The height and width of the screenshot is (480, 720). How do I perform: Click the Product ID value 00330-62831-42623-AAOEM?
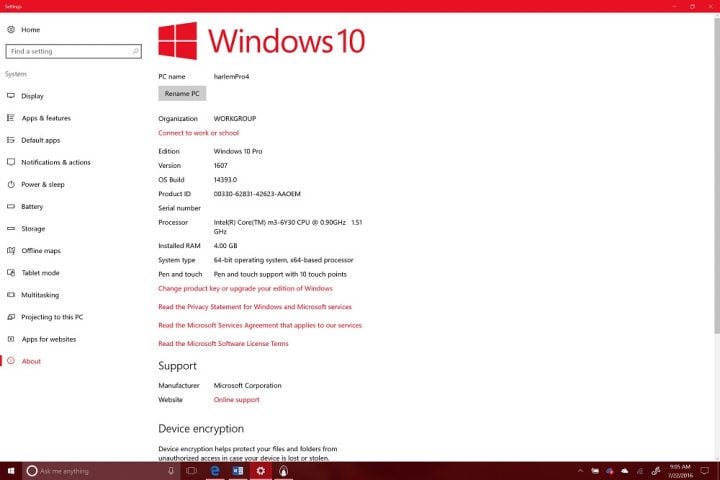[x=257, y=194]
